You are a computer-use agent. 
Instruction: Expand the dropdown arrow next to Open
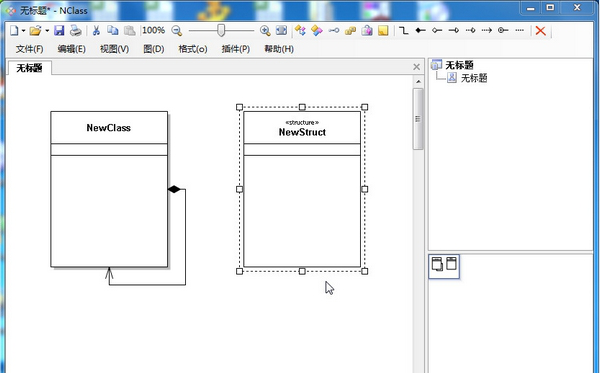[47, 31]
